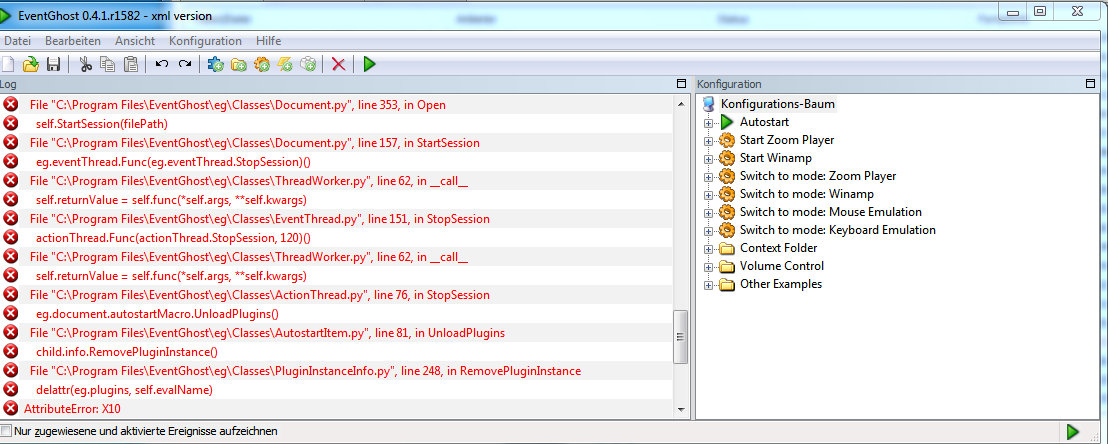The width and height of the screenshot is (1108, 444).
Task: Expand the Other Examples folder
Action: point(708,285)
